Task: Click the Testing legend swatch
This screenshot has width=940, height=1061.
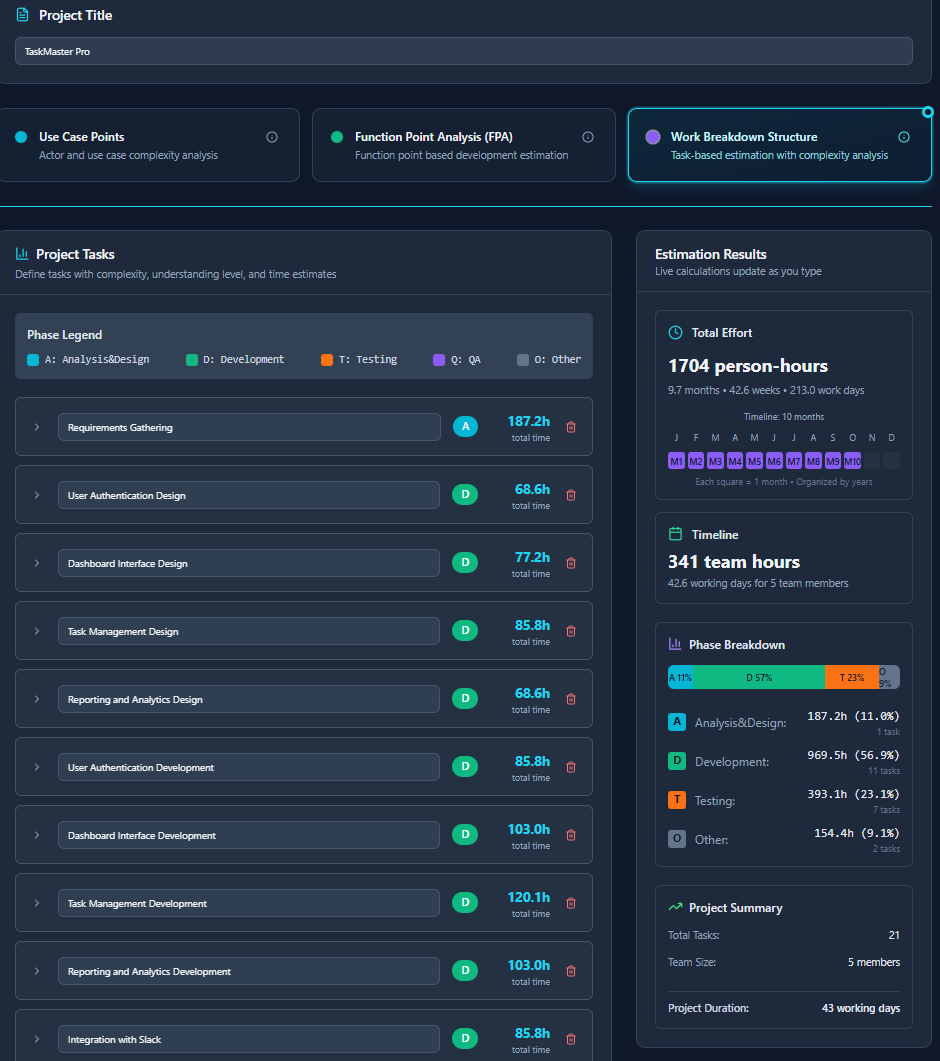Action: tap(327, 360)
